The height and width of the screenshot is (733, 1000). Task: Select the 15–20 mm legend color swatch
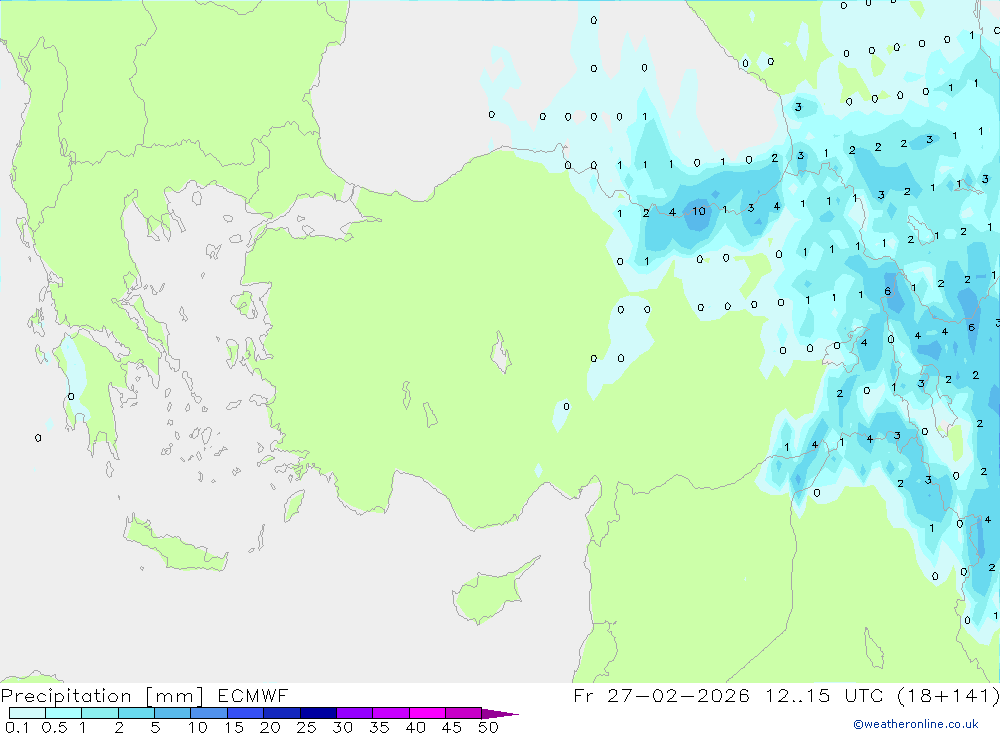[245, 713]
